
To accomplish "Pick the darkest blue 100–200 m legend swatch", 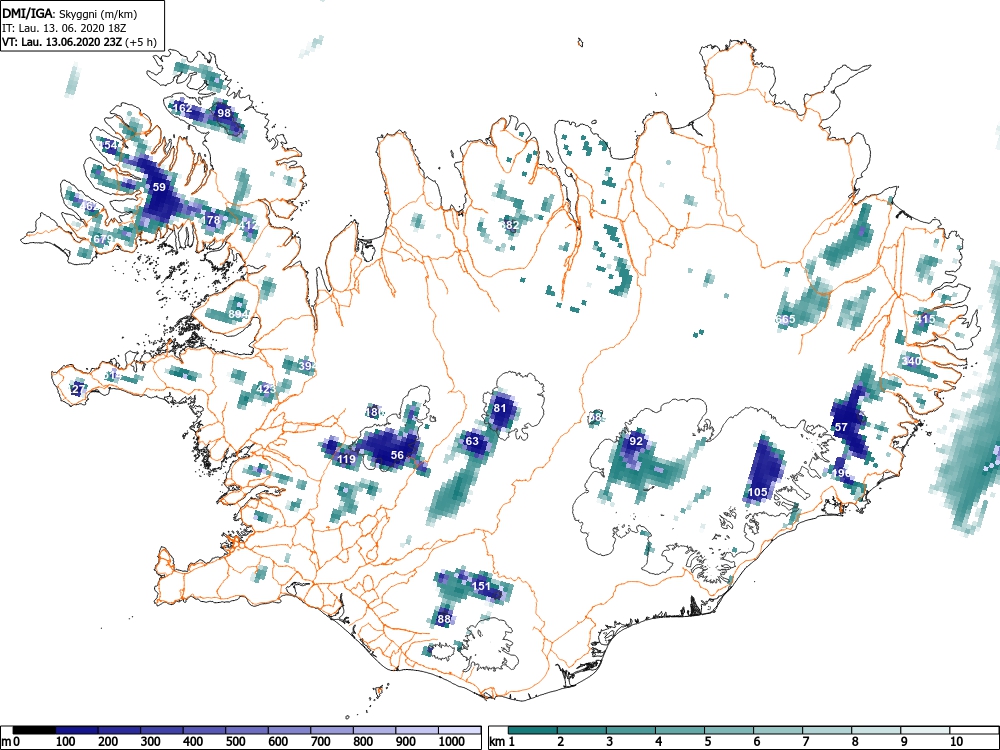I will coord(77,730).
